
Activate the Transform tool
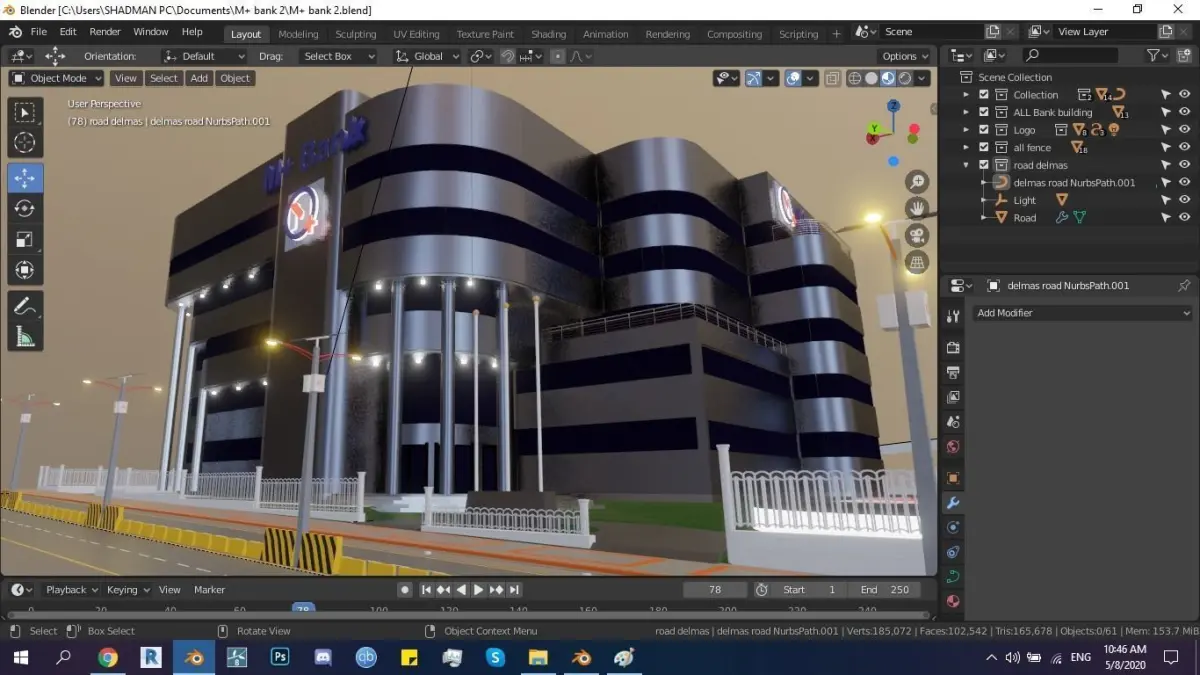tap(25, 270)
